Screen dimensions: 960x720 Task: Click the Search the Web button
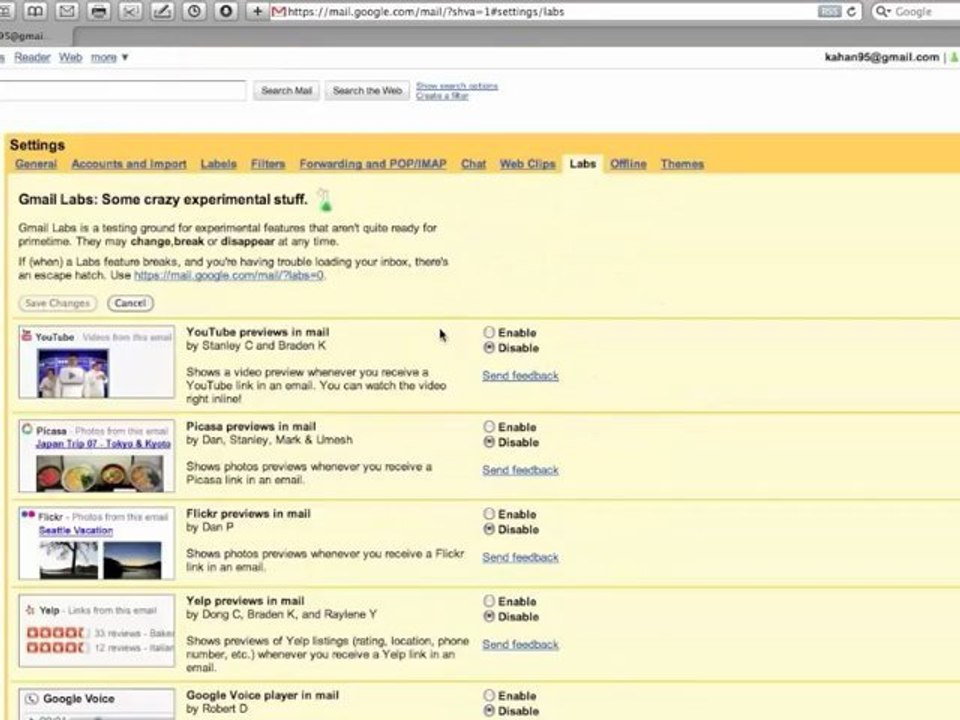click(x=367, y=91)
